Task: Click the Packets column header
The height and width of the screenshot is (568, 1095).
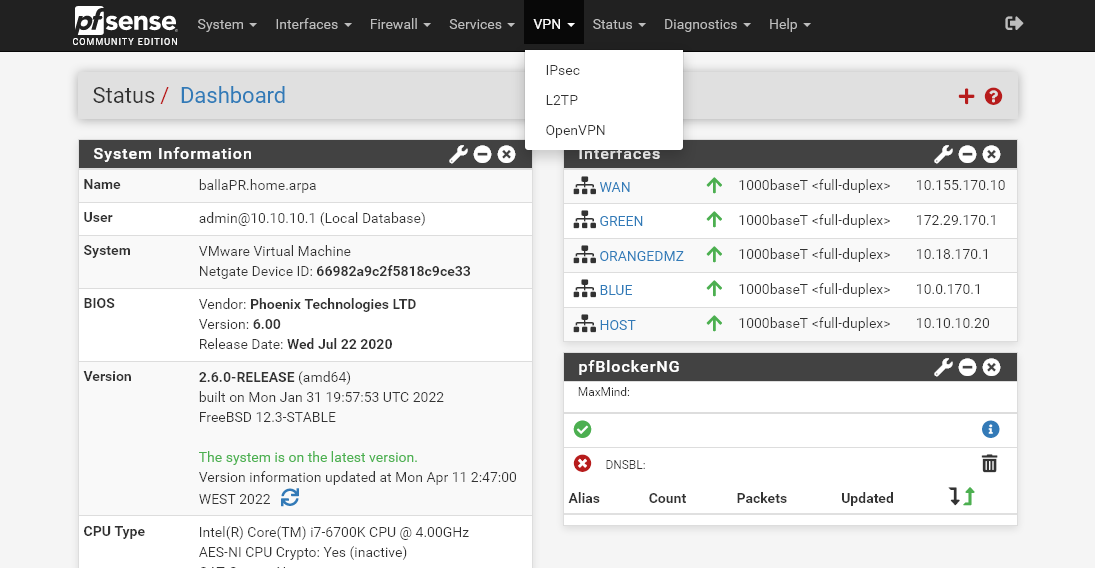Action: (761, 498)
